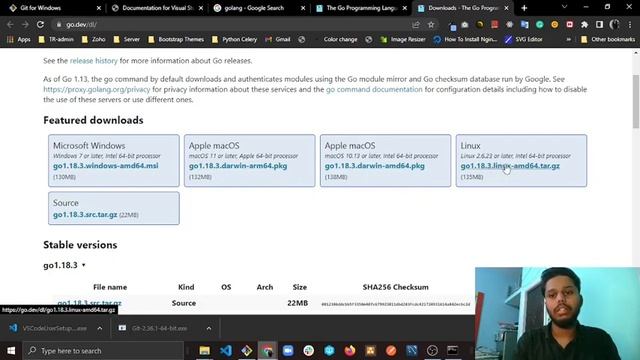The height and width of the screenshot is (360, 640).
Task: Download go1.18.3.darwin-arm64.pkg
Action: pyautogui.click(x=238, y=166)
